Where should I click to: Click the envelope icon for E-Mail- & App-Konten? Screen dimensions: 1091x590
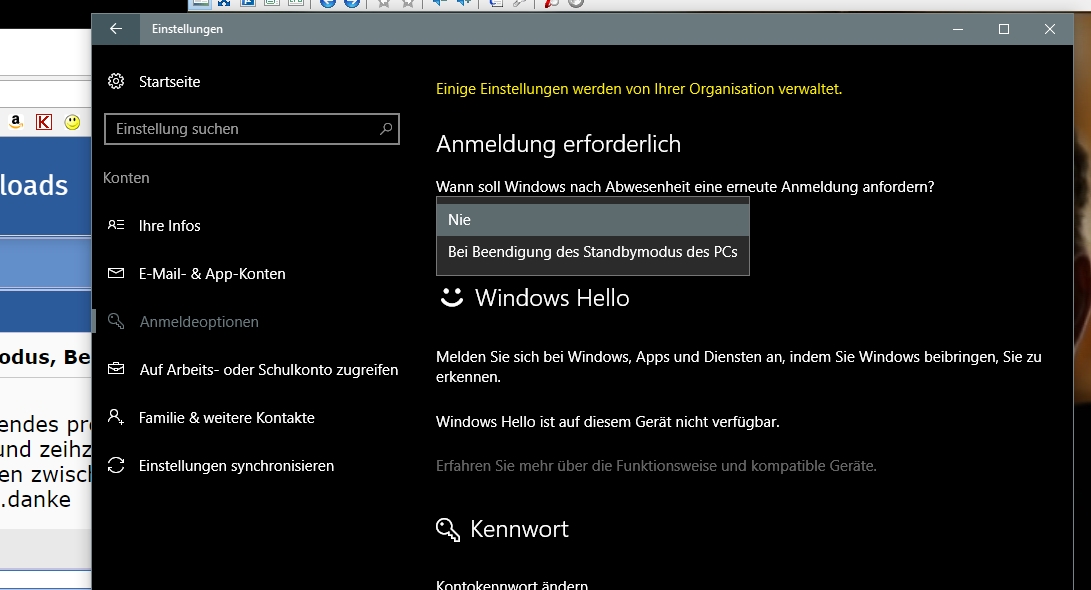116,273
